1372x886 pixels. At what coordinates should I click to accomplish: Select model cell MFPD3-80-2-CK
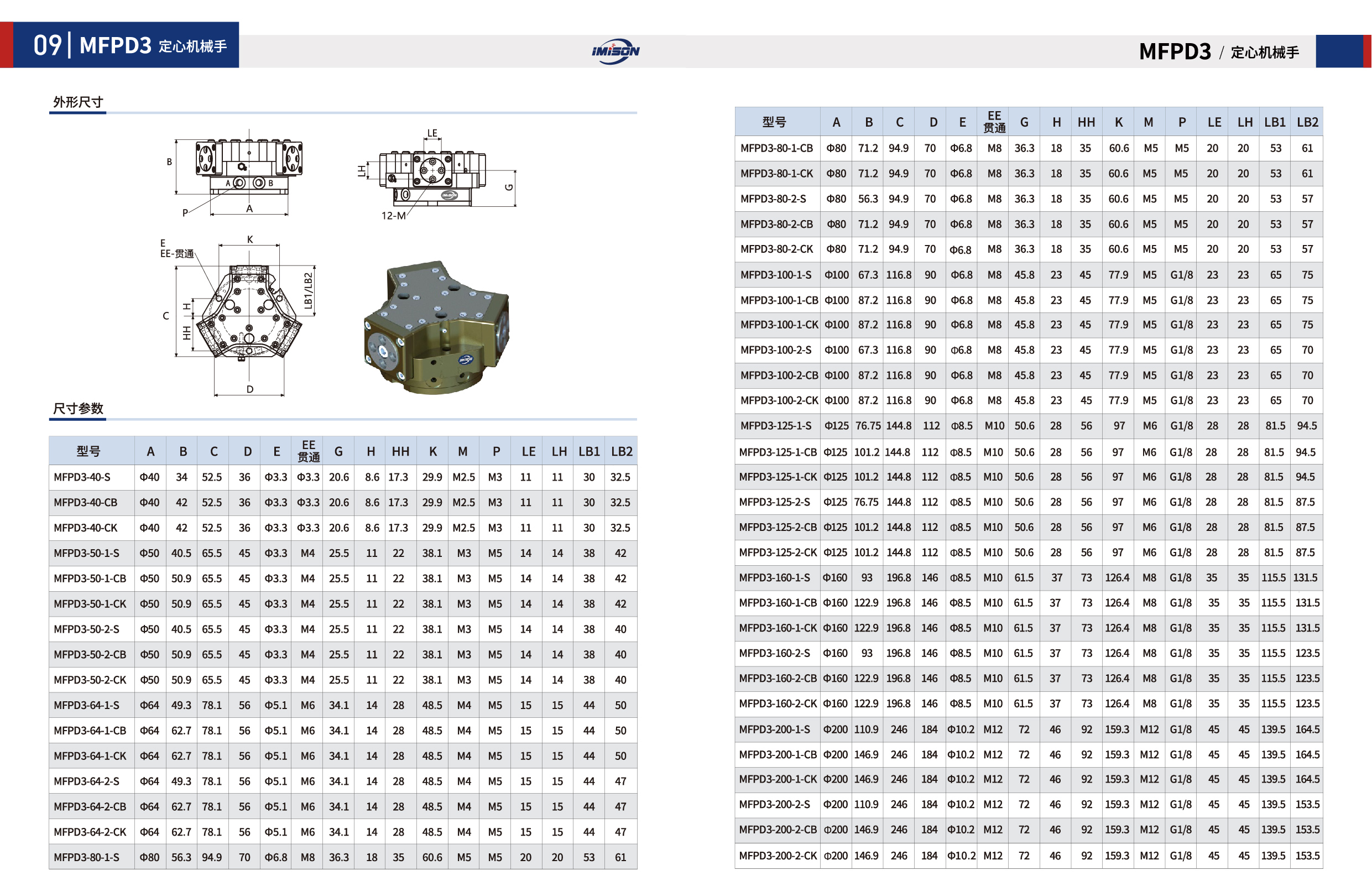778,249
